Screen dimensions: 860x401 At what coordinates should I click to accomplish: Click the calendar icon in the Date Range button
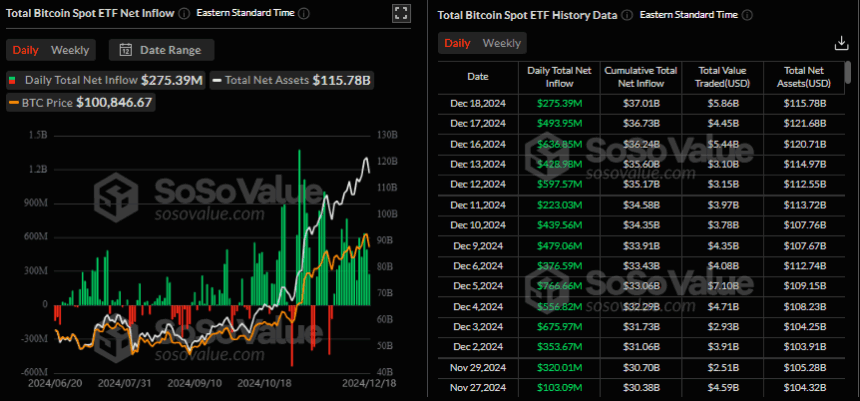[126, 50]
